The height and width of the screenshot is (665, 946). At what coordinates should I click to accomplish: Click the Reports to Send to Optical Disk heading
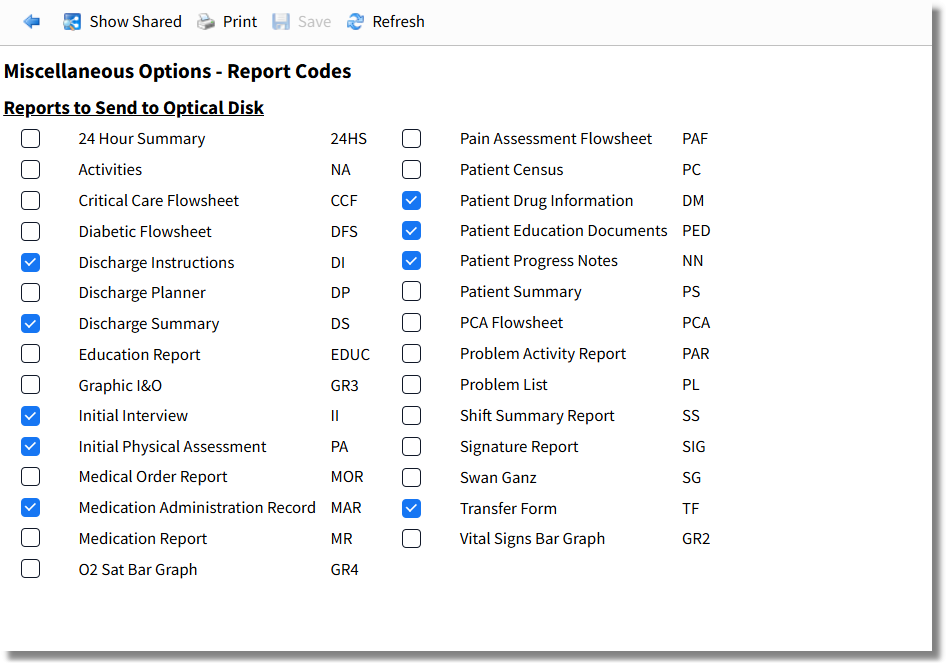pyautogui.click(x=133, y=107)
